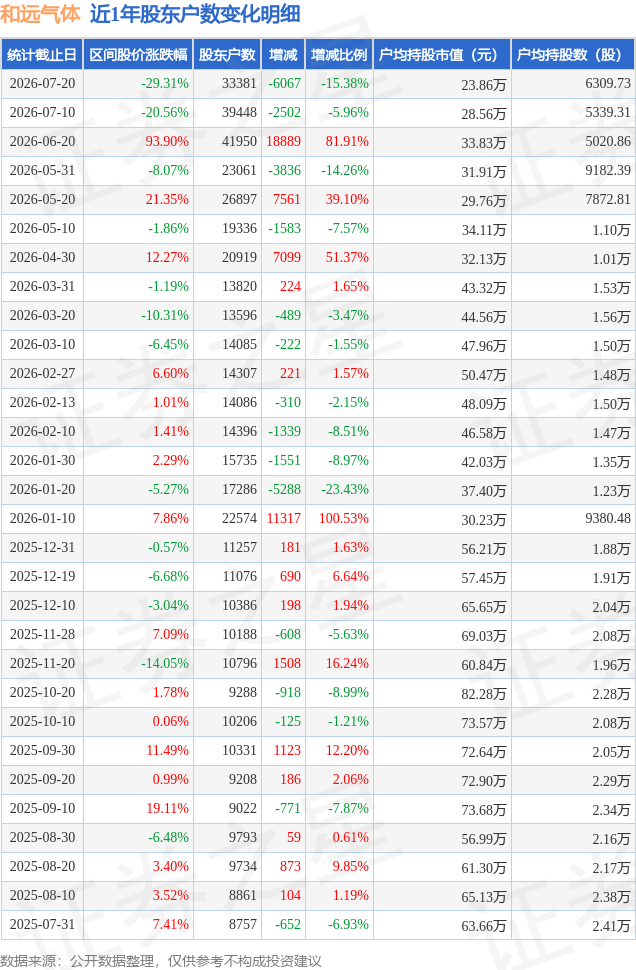Select the 2026-01-10 row date
Screen dimensions: 636x970
(42, 518)
